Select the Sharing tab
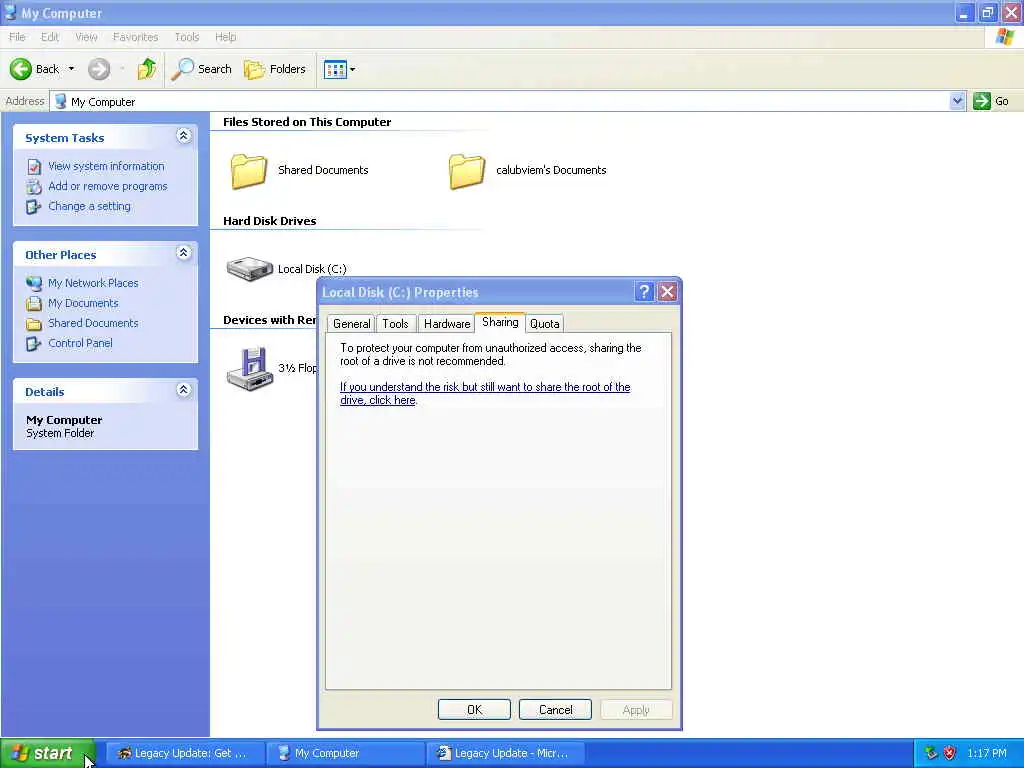 point(500,322)
